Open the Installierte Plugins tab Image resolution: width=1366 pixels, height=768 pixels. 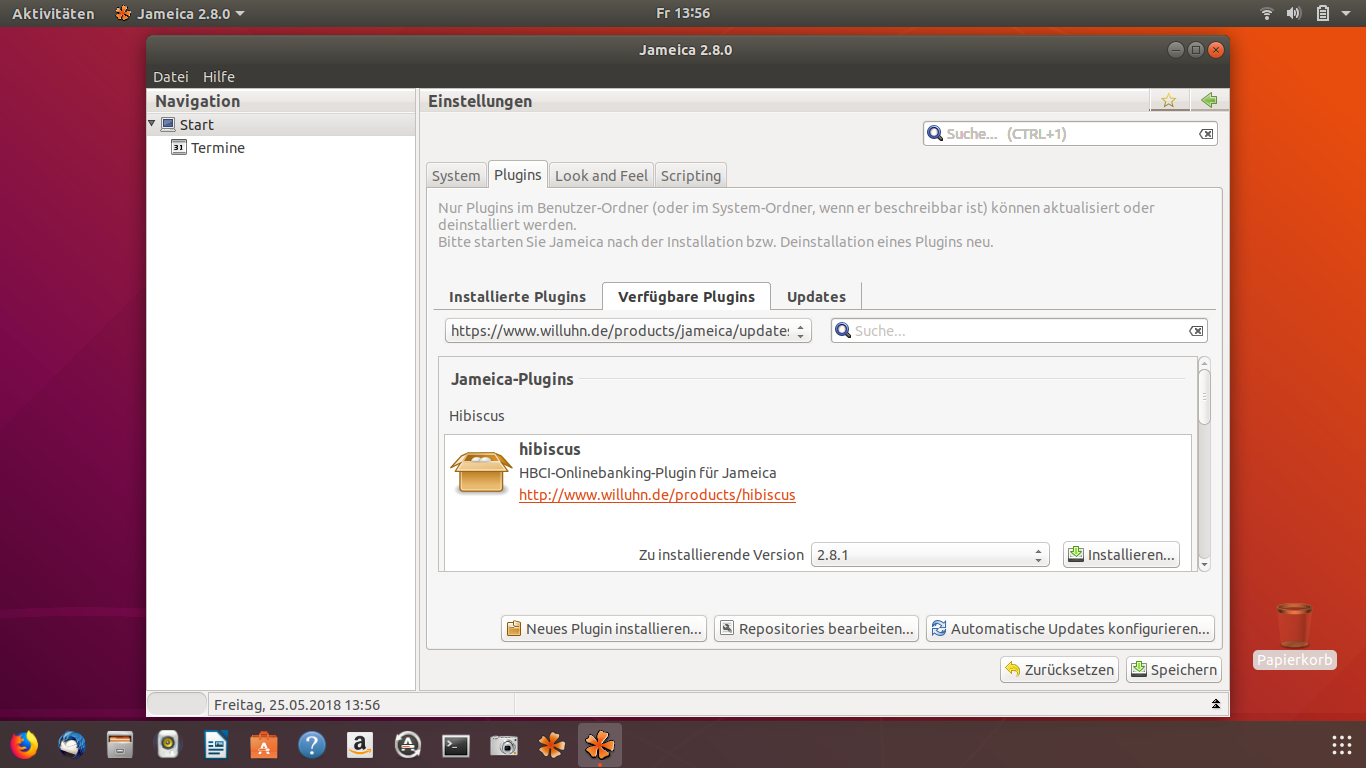click(x=518, y=297)
